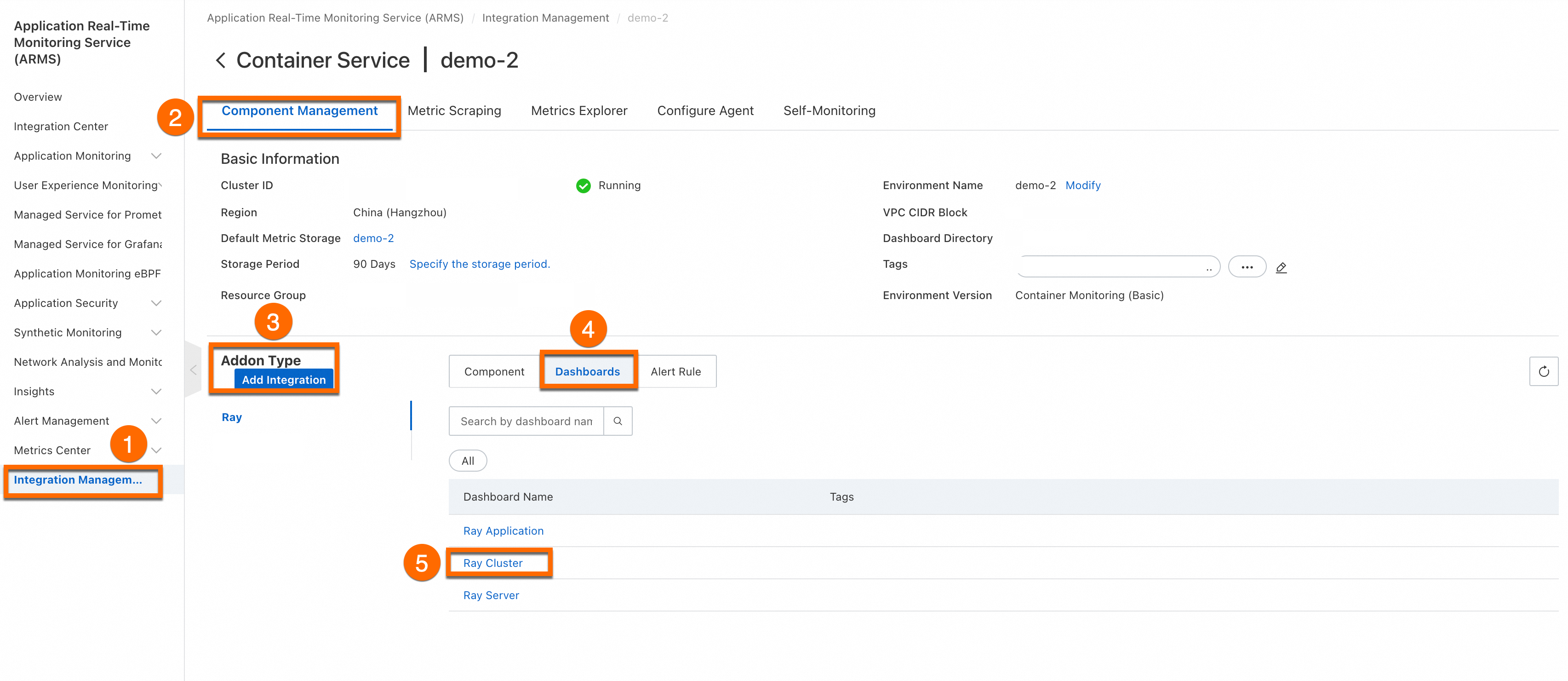The width and height of the screenshot is (1568, 681).
Task: Open the Metrics Explorer tab
Action: click(x=578, y=111)
